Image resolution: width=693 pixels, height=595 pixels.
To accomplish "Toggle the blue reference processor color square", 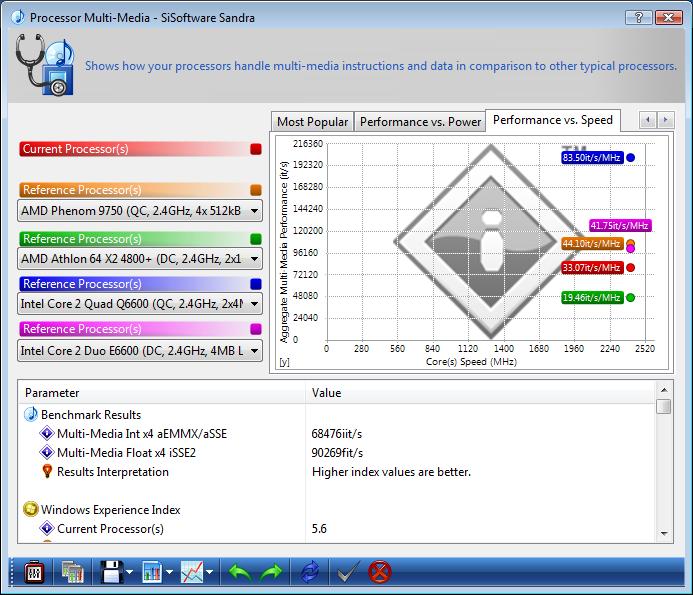I will click(x=256, y=284).
